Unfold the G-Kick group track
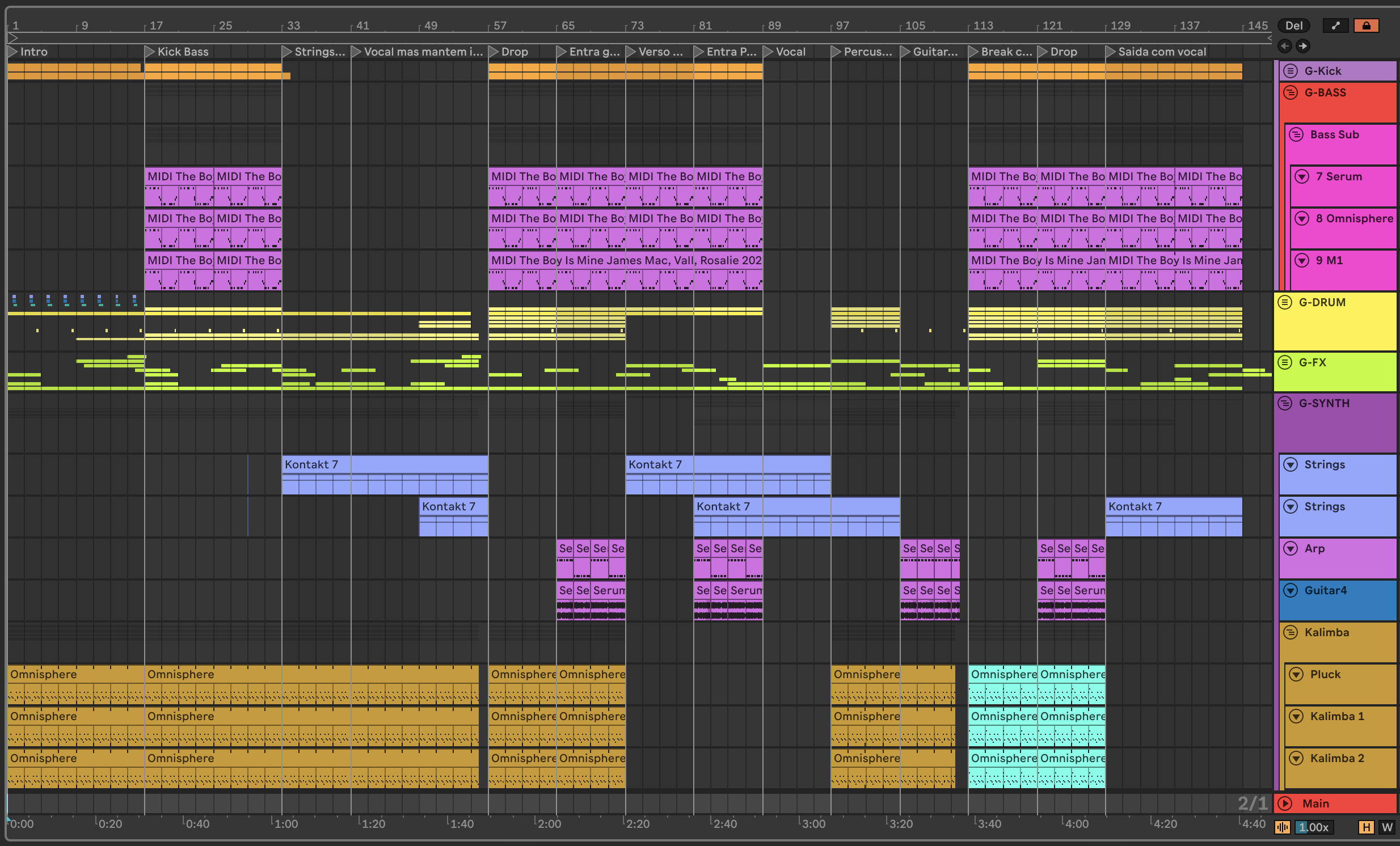1400x846 pixels. [1291, 71]
